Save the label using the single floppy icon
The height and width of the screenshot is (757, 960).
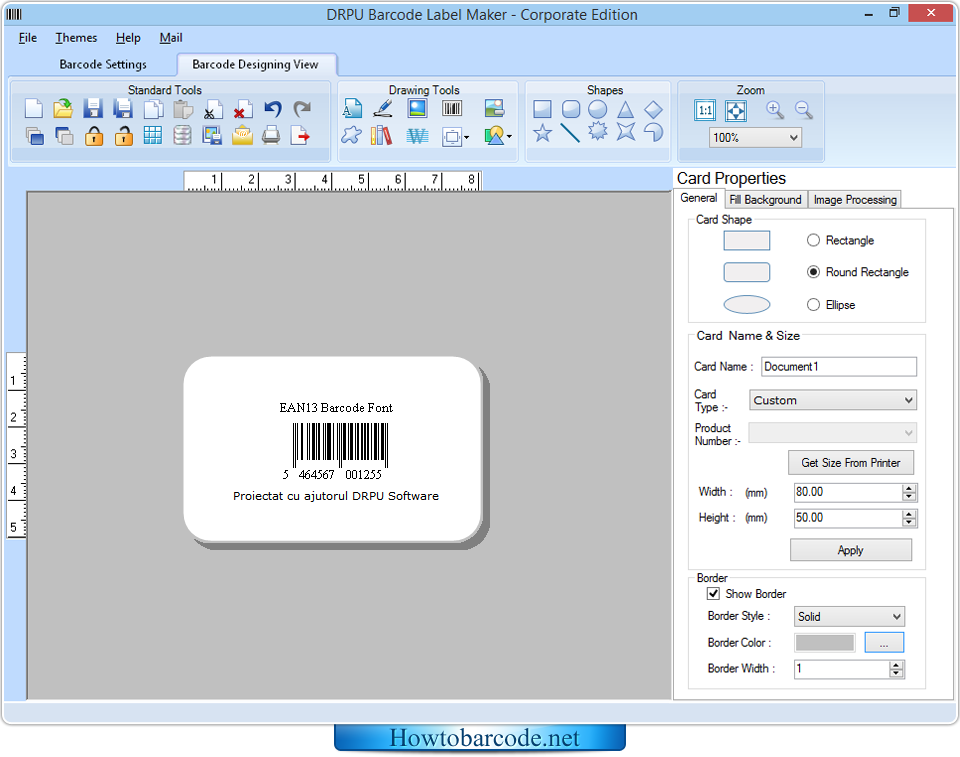(x=93, y=109)
